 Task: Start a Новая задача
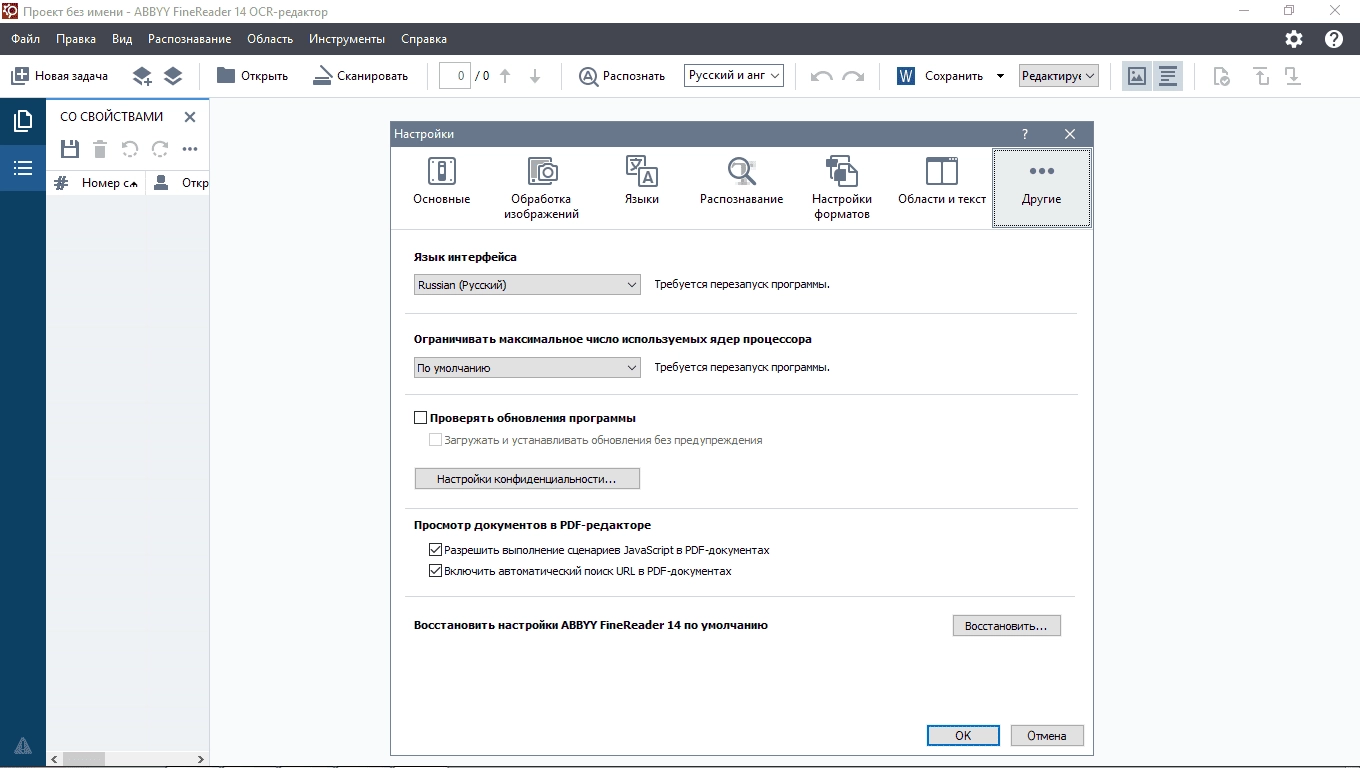click(60, 76)
